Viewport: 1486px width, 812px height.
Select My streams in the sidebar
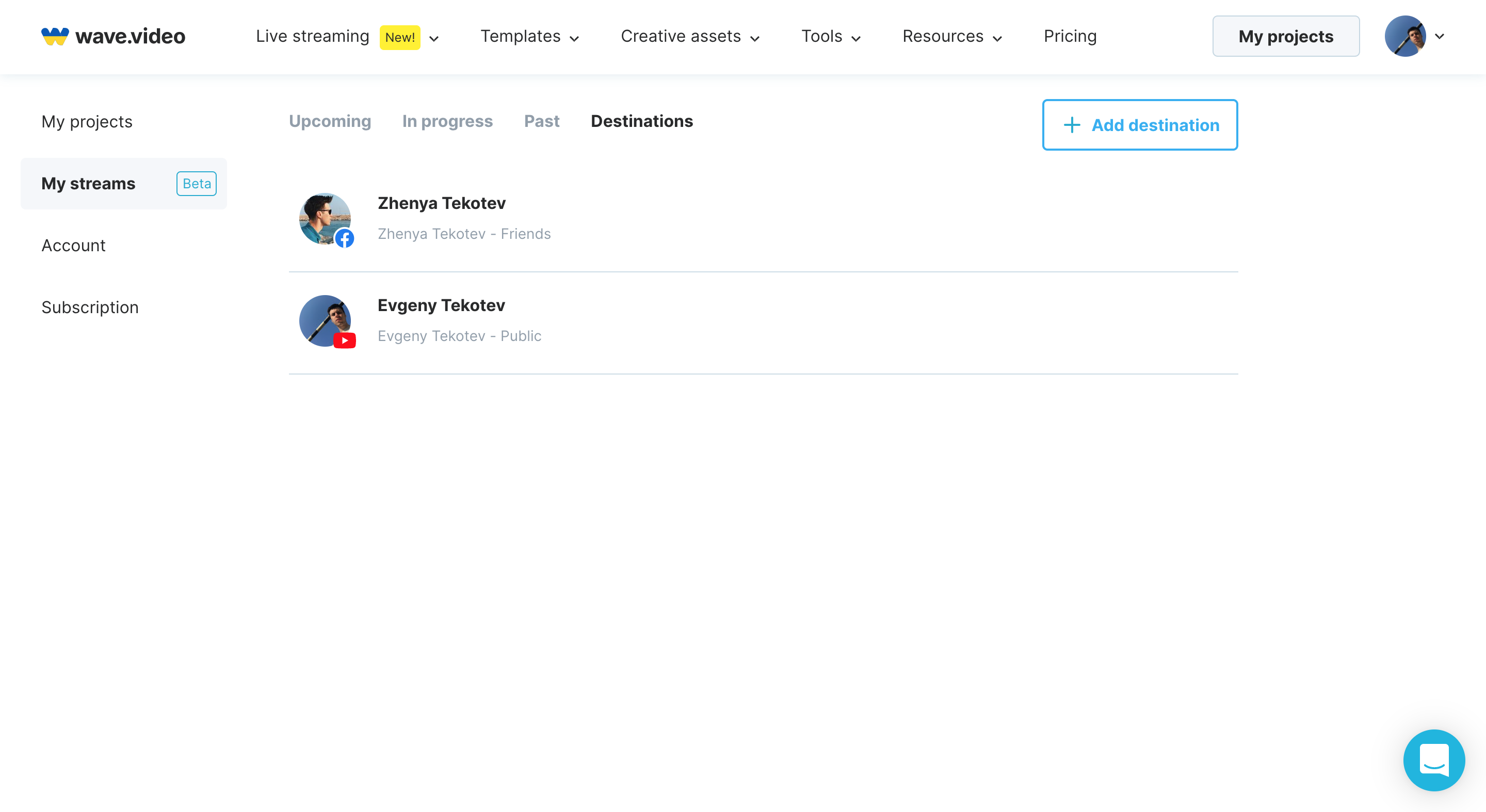pyautogui.click(x=123, y=183)
